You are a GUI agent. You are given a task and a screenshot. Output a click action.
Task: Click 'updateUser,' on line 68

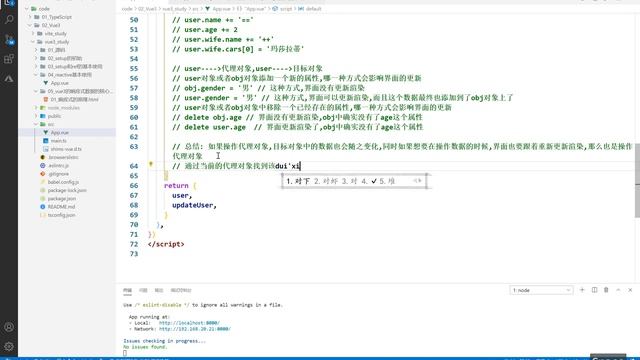coord(194,205)
